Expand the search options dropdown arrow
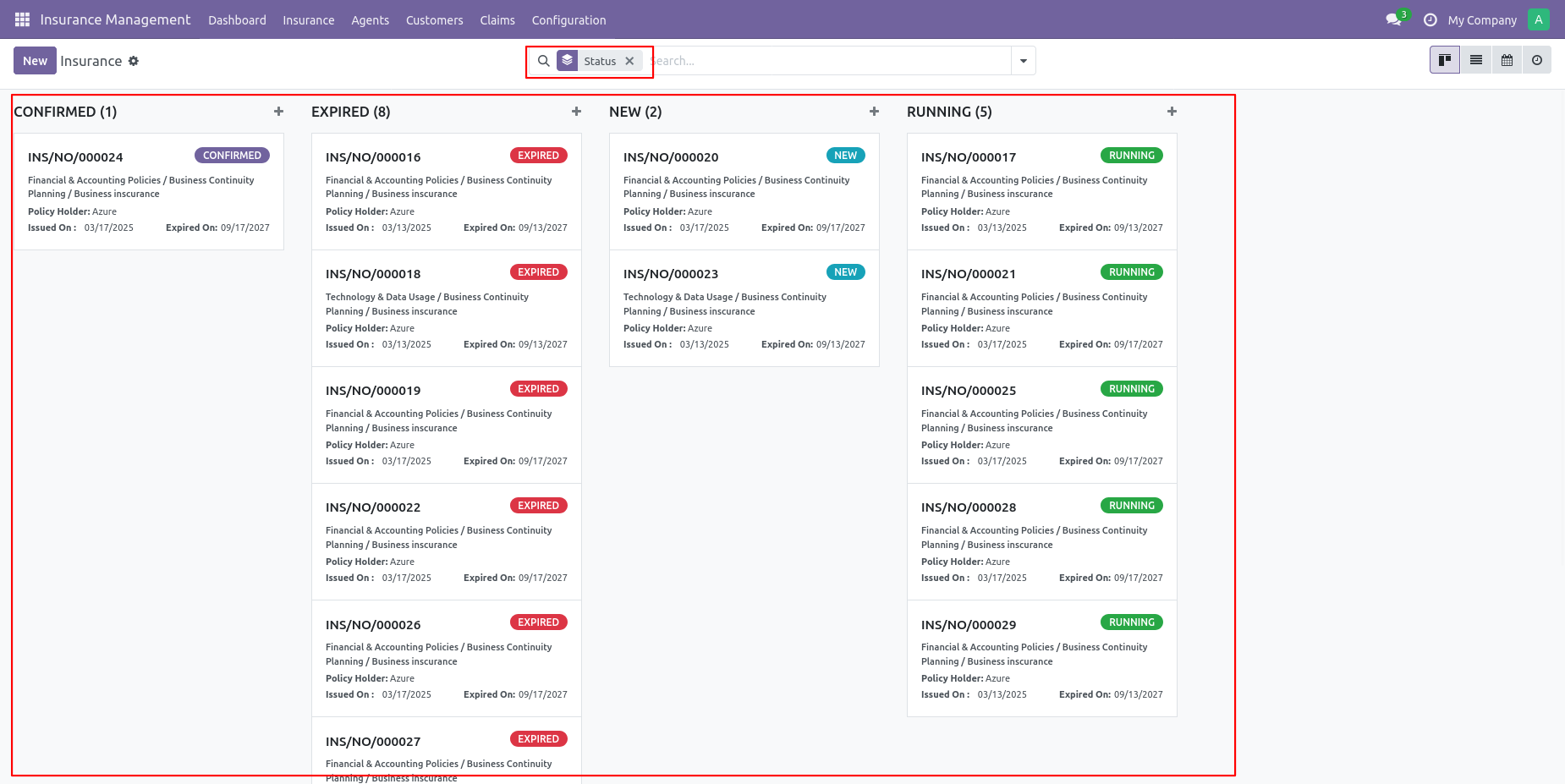The image size is (1565, 784). pyautogui.click(x=1024, y=61)
